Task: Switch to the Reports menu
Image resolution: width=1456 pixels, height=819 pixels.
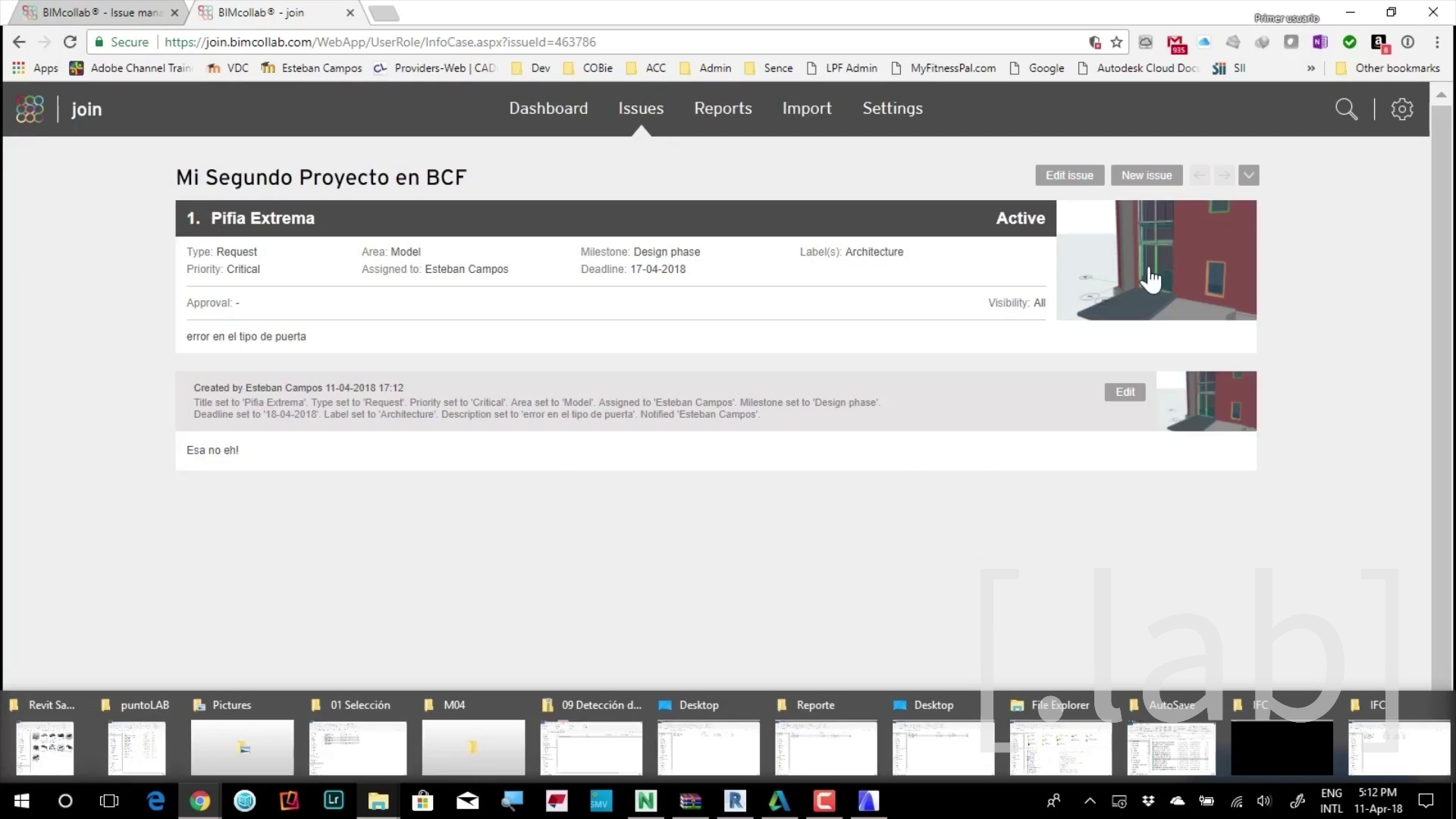Action: click(x=723, y=108)
